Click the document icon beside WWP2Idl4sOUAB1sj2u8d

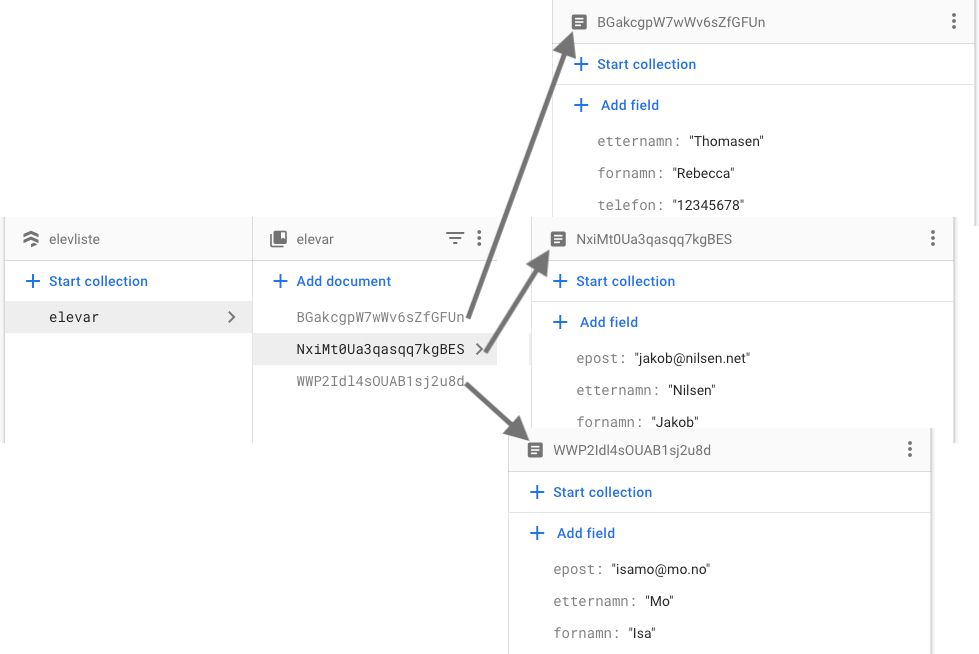pyautogui.click(x=536, y=450)
